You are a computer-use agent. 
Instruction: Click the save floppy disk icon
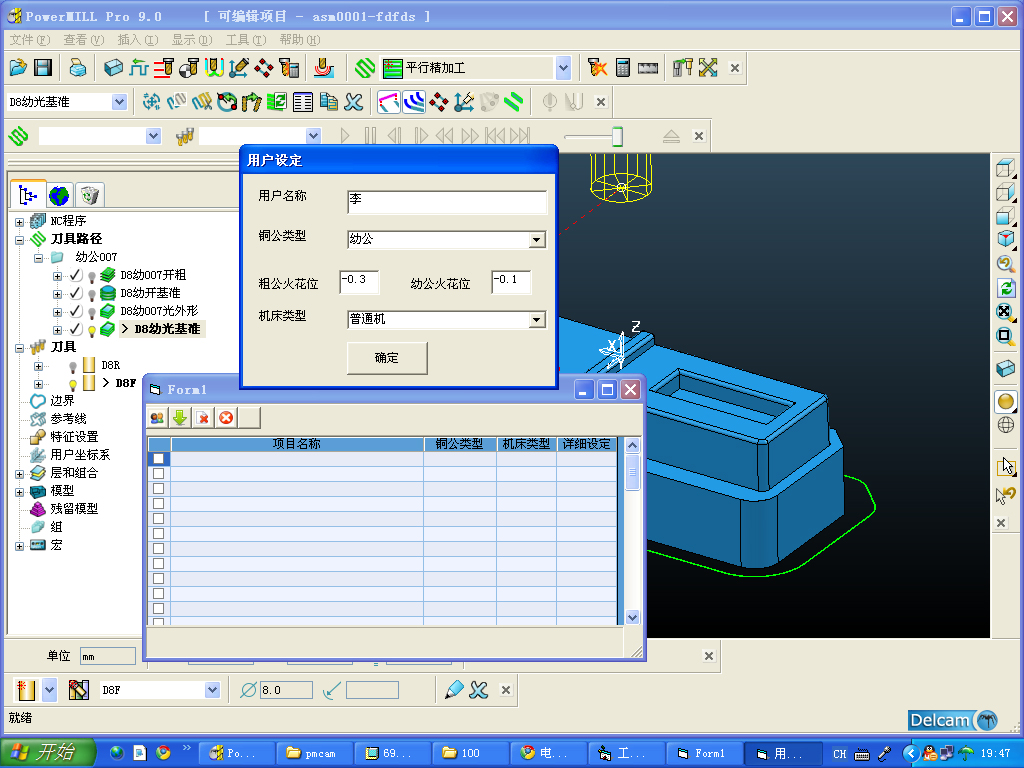point(43,67)
